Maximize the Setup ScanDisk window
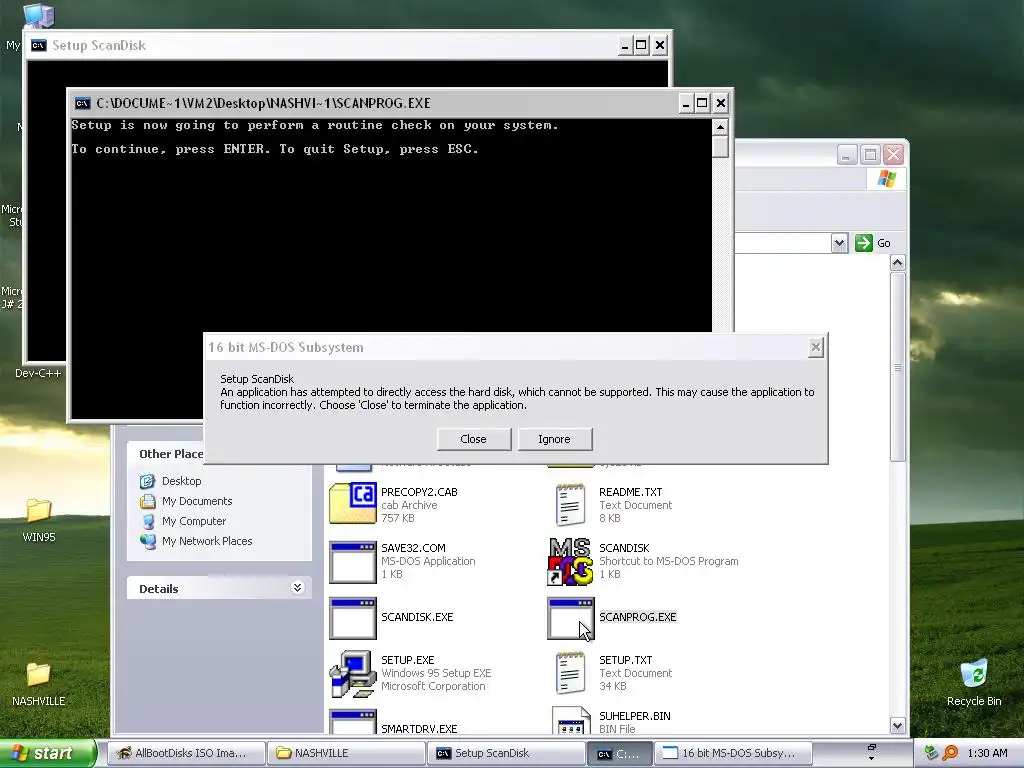The image size is (1024, 768). (641, 45)
